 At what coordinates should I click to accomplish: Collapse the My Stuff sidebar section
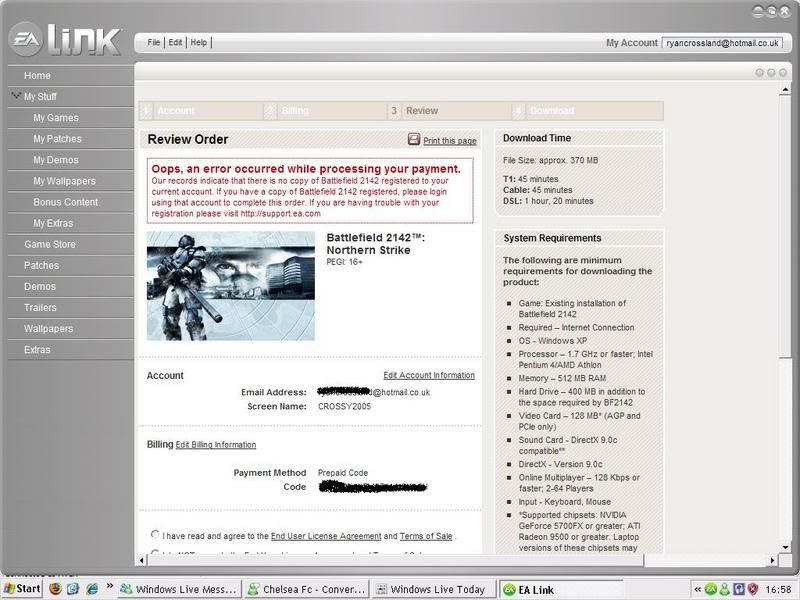[x=16, y=96]
